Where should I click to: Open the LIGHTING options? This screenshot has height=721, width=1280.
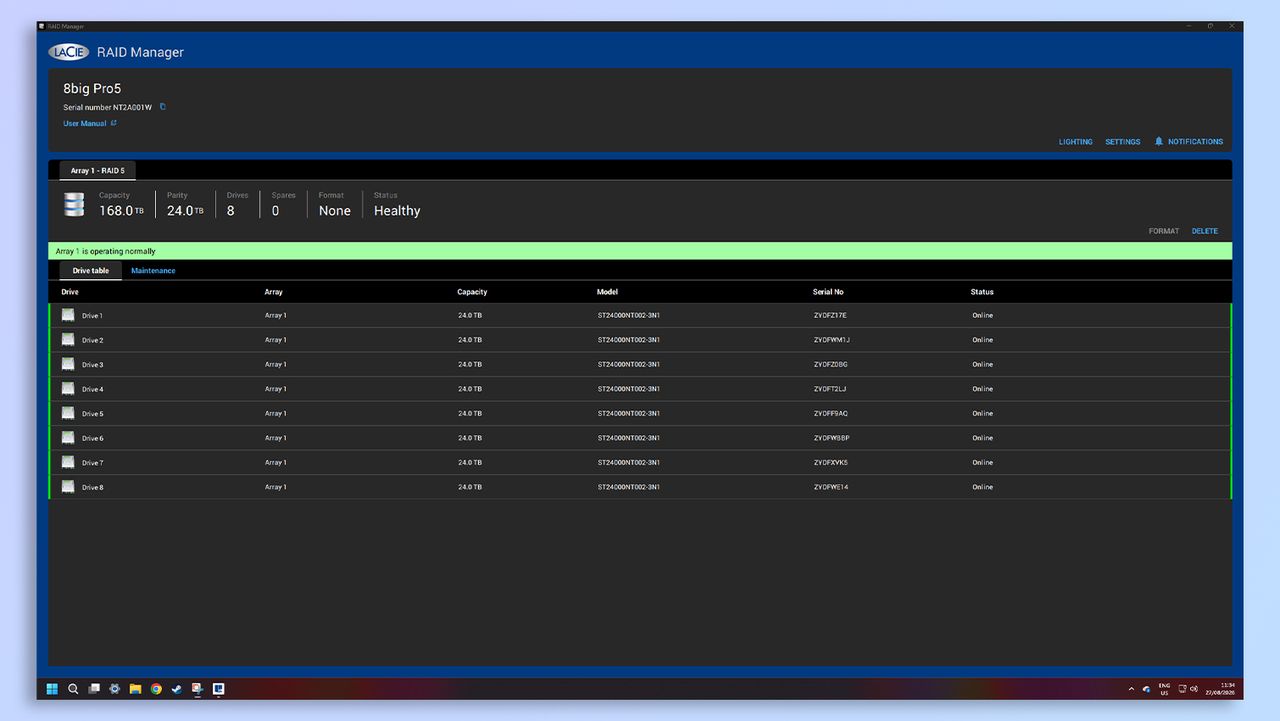pyautogui.click(x=1076, y=142)
